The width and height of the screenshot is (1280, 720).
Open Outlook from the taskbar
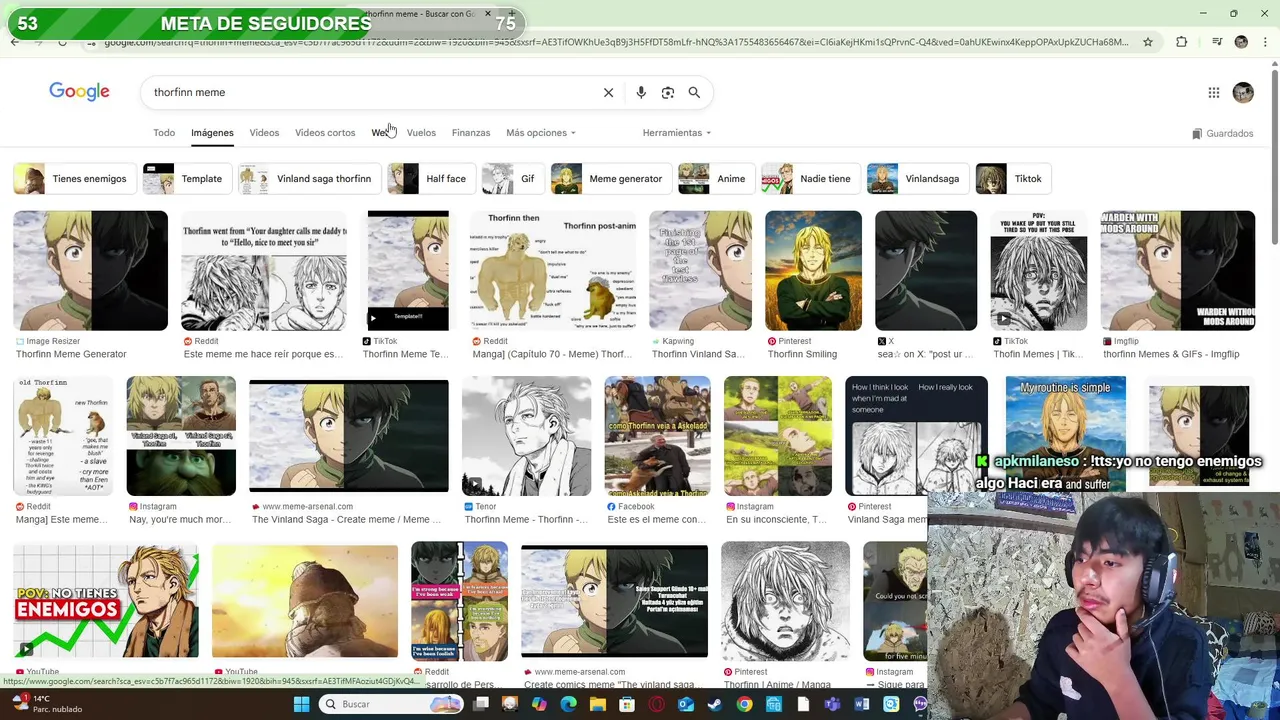(x=685, y=704)
